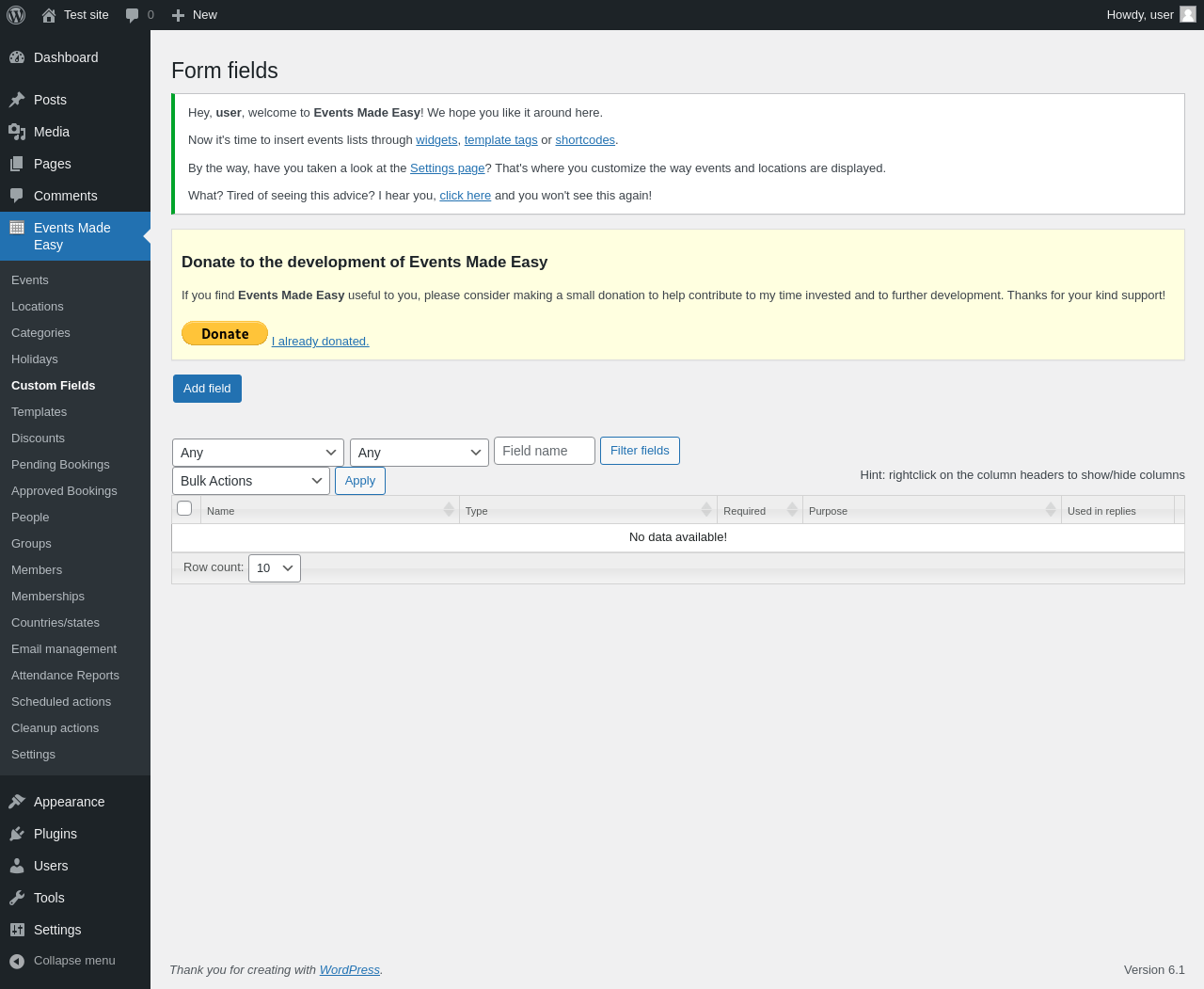Open Categories in the sidebar
The image size is (1204, 989).
40,333
